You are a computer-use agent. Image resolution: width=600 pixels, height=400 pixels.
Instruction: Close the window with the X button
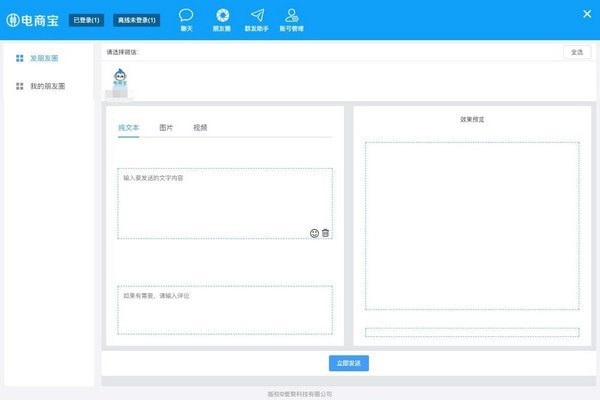click(587, 14)
